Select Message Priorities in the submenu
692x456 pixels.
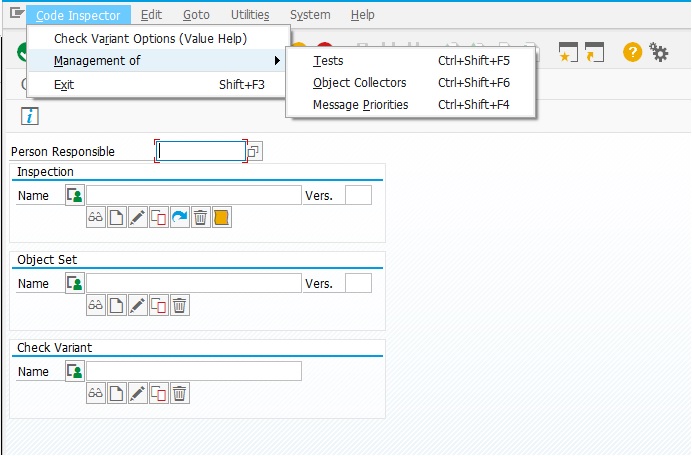[411, 105]
